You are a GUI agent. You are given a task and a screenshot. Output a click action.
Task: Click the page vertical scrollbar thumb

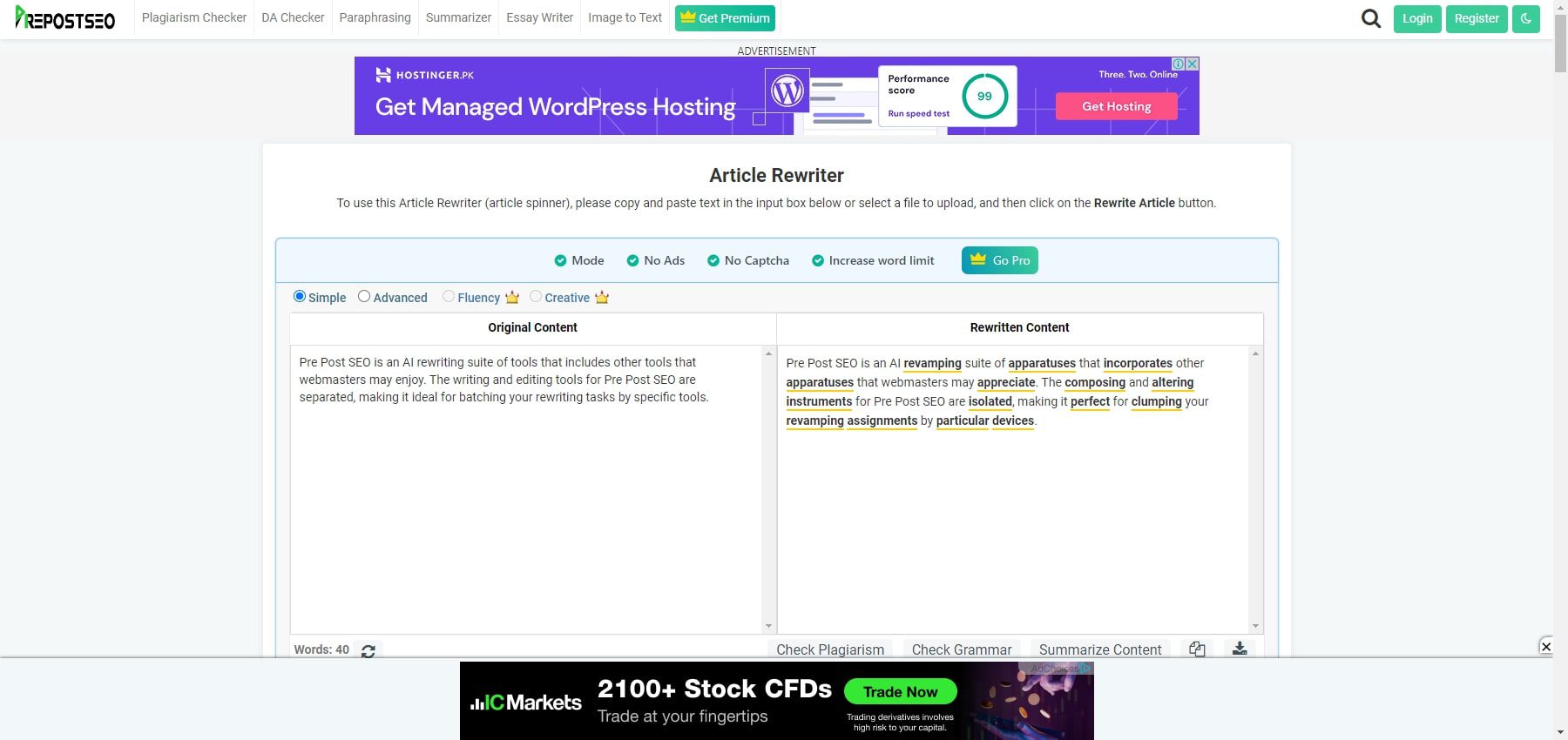[x=1560, y=42]
